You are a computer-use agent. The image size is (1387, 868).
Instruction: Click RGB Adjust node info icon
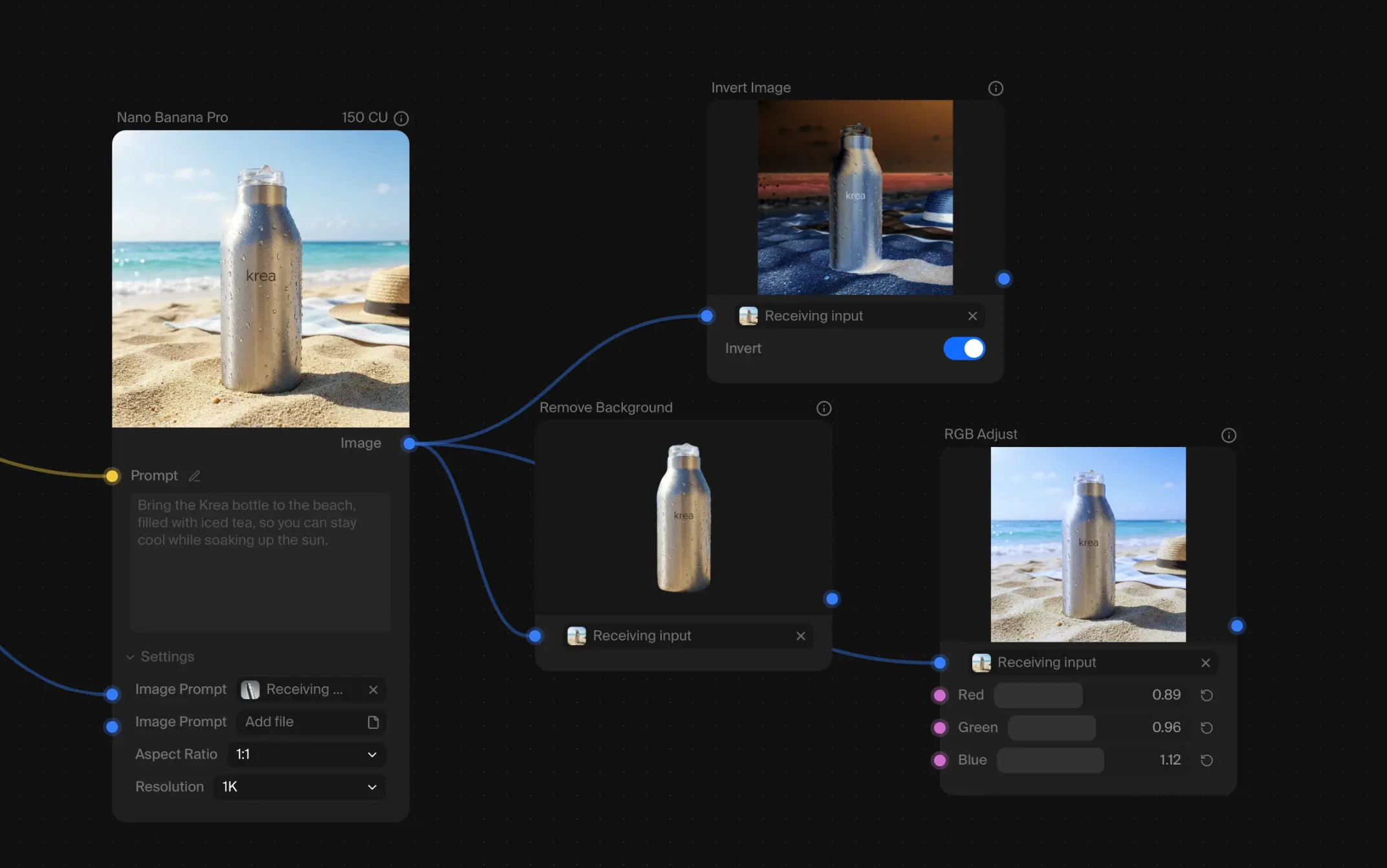(1228, 435)
